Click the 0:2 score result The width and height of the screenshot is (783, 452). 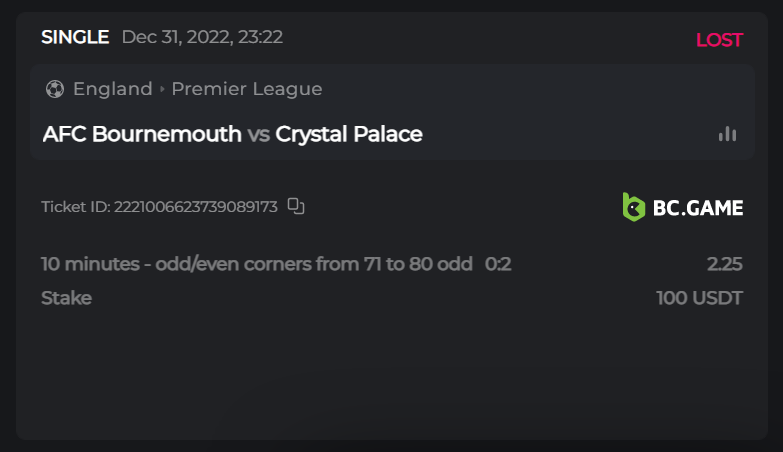point(498,264)
